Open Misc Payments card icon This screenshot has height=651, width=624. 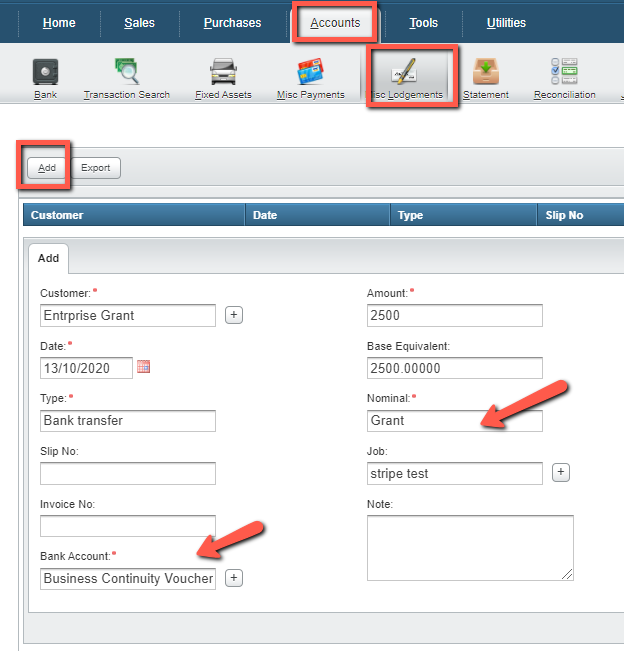pos(310,72)
